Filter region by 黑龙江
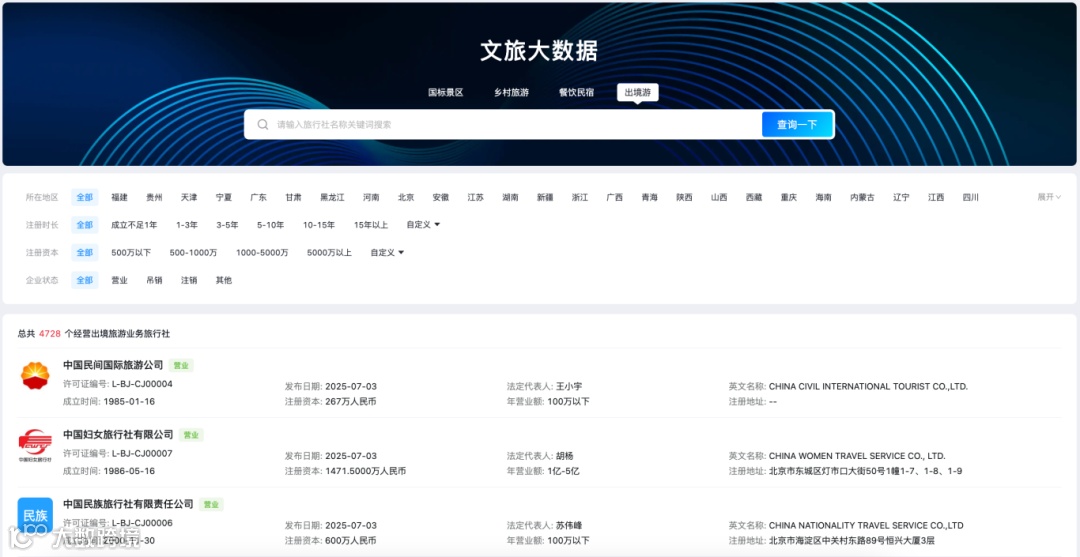 pyautogui.click(x=332, y=197)
